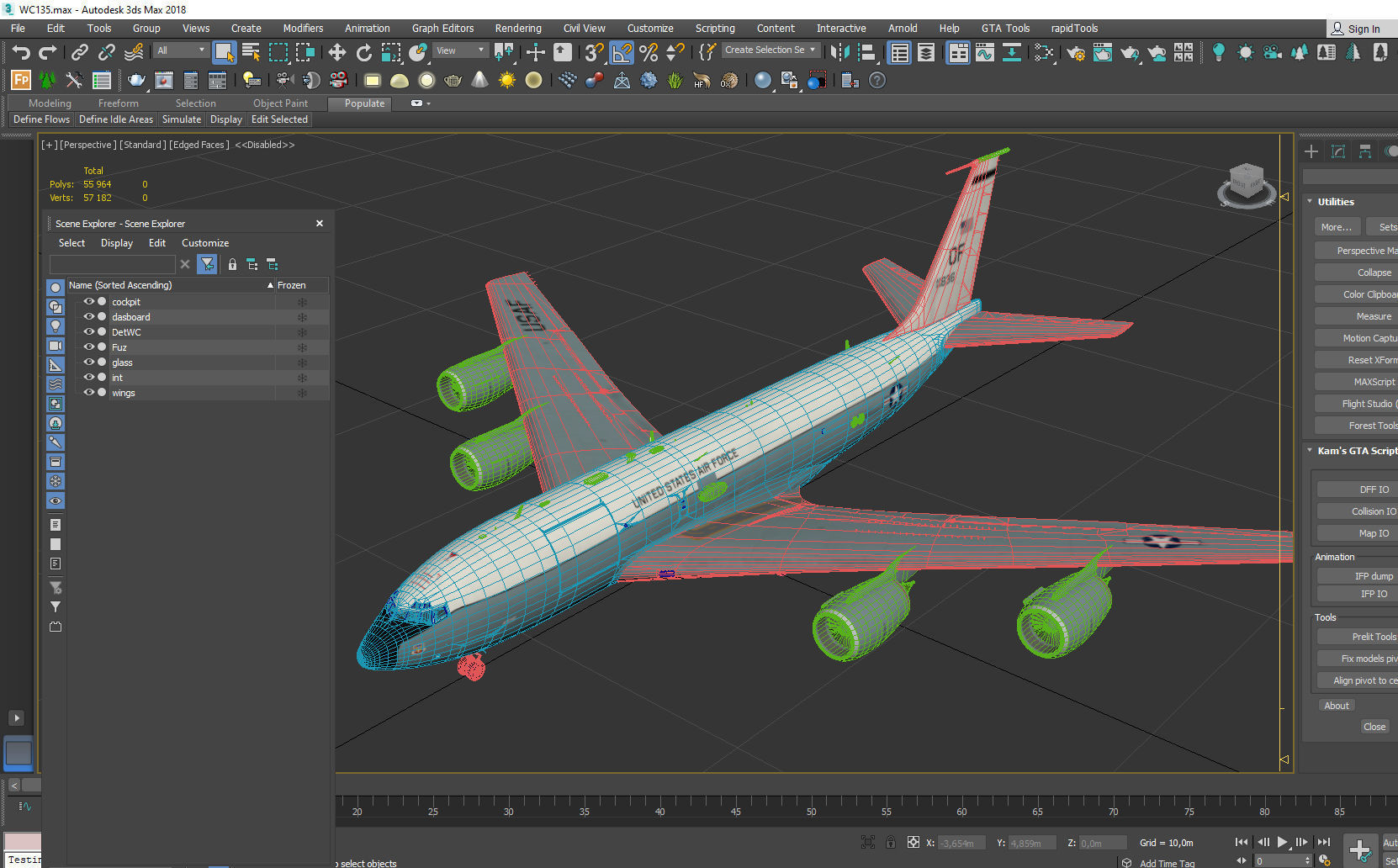The image size is (1398, 868).
Task: Open the selection filter All dropdown
Action: 181,50
